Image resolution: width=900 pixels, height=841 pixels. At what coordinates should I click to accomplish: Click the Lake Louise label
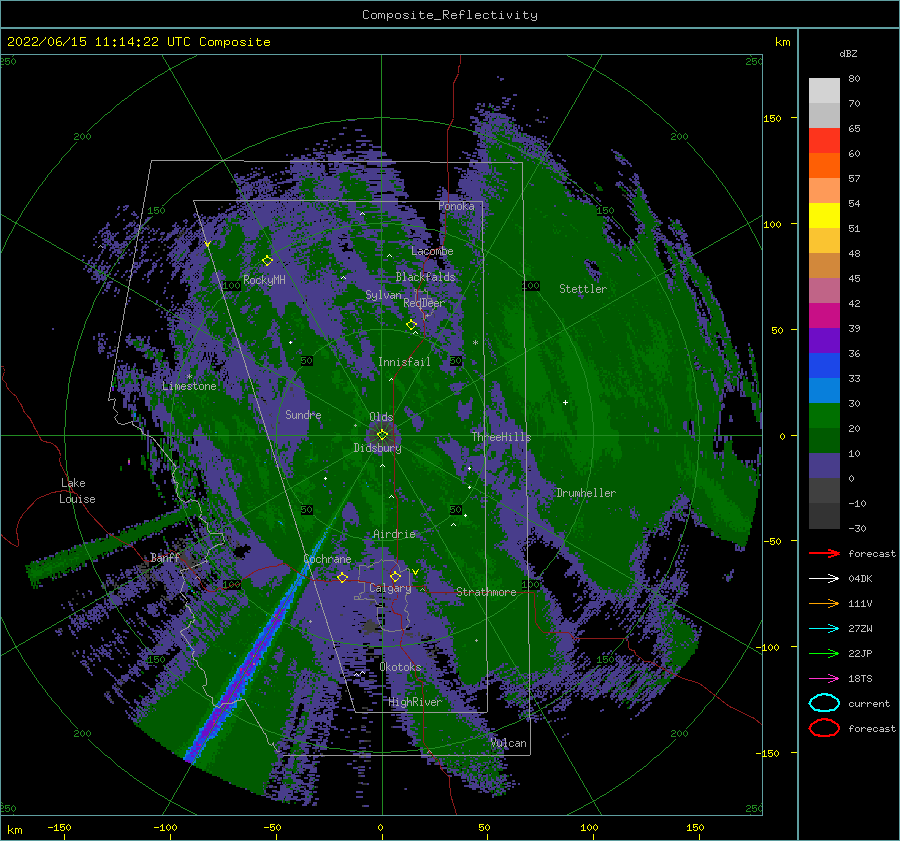pyautogui.click(x=77, y=491)
